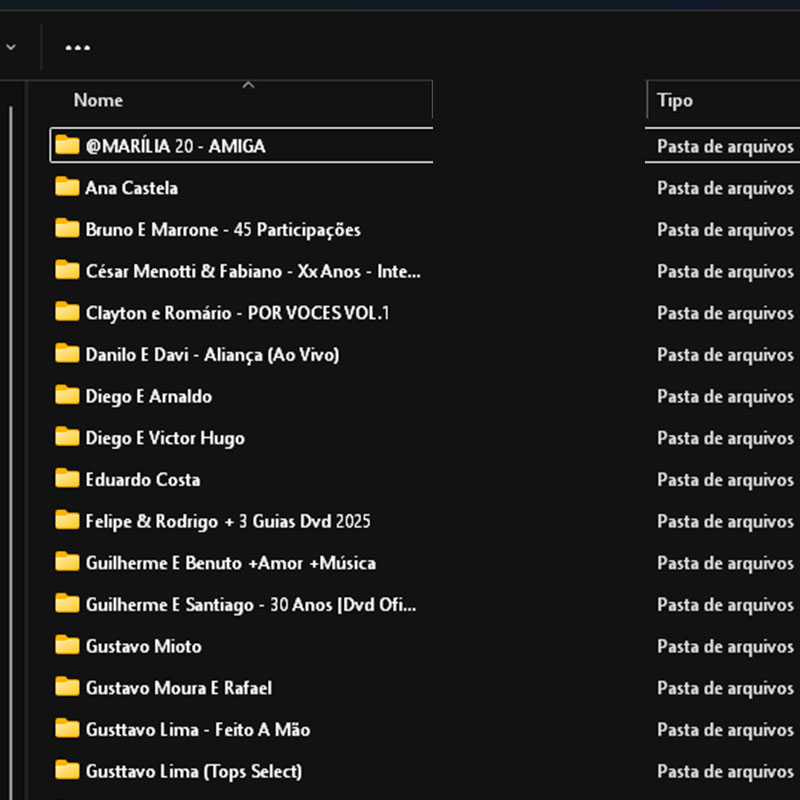Select 'Danilo E Davi - Aliança (Ao Vivo)' name
800x800 pixels.
(212, 355)
